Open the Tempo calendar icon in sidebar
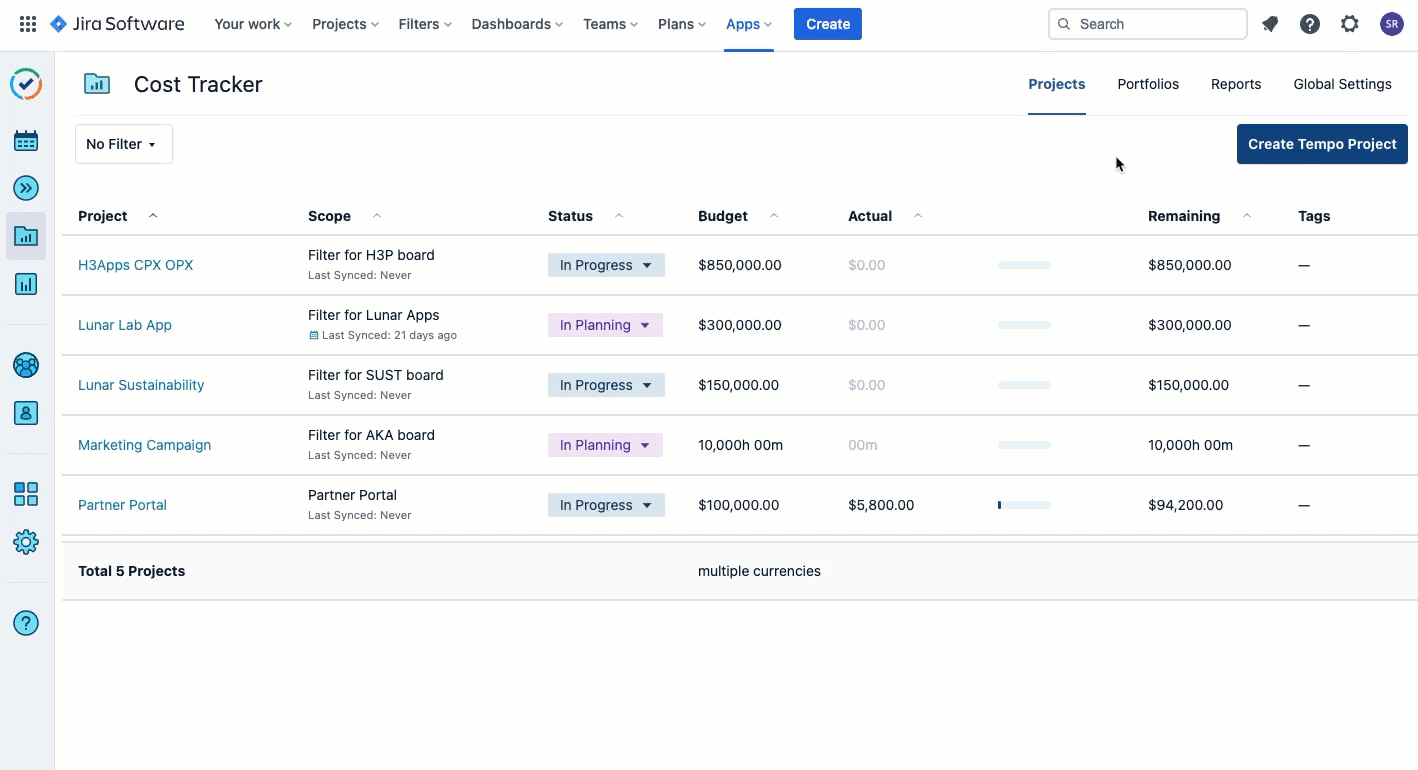The width and height of the screenshot is (1418, 770). click(26, 140)
